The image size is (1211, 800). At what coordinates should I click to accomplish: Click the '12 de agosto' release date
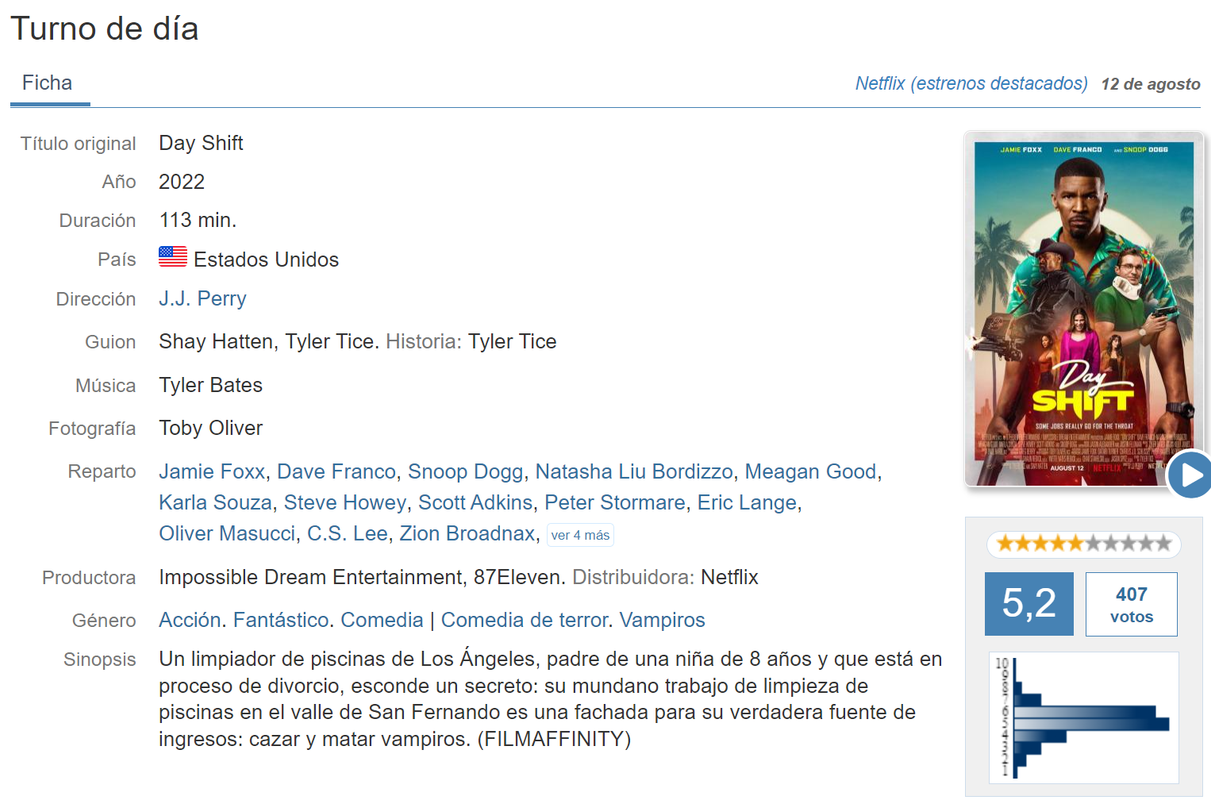(x=1150, y=84)
